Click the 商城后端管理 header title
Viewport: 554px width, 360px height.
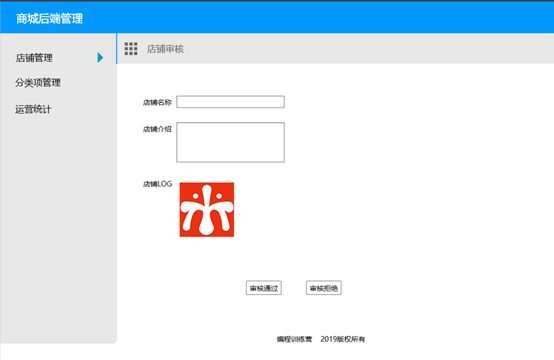point(49,18)
